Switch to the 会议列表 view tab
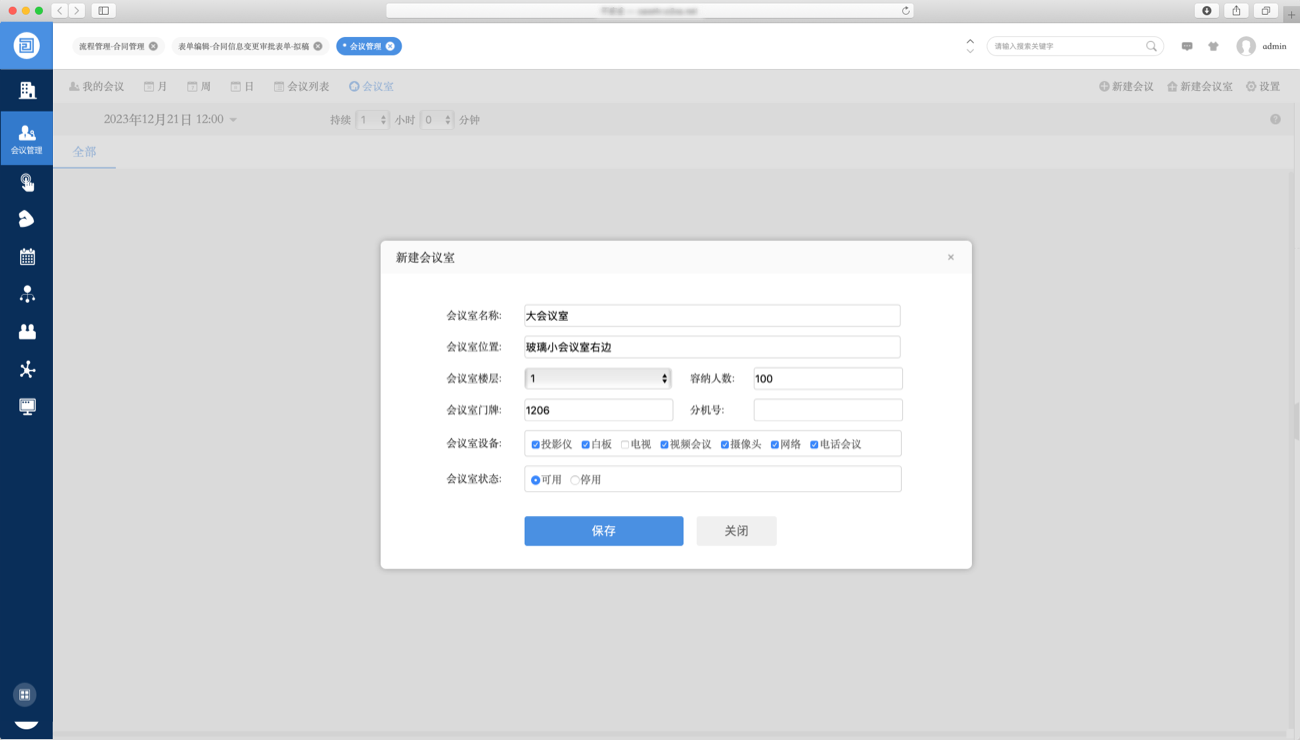1300x740 pixels. coord(302,87)
